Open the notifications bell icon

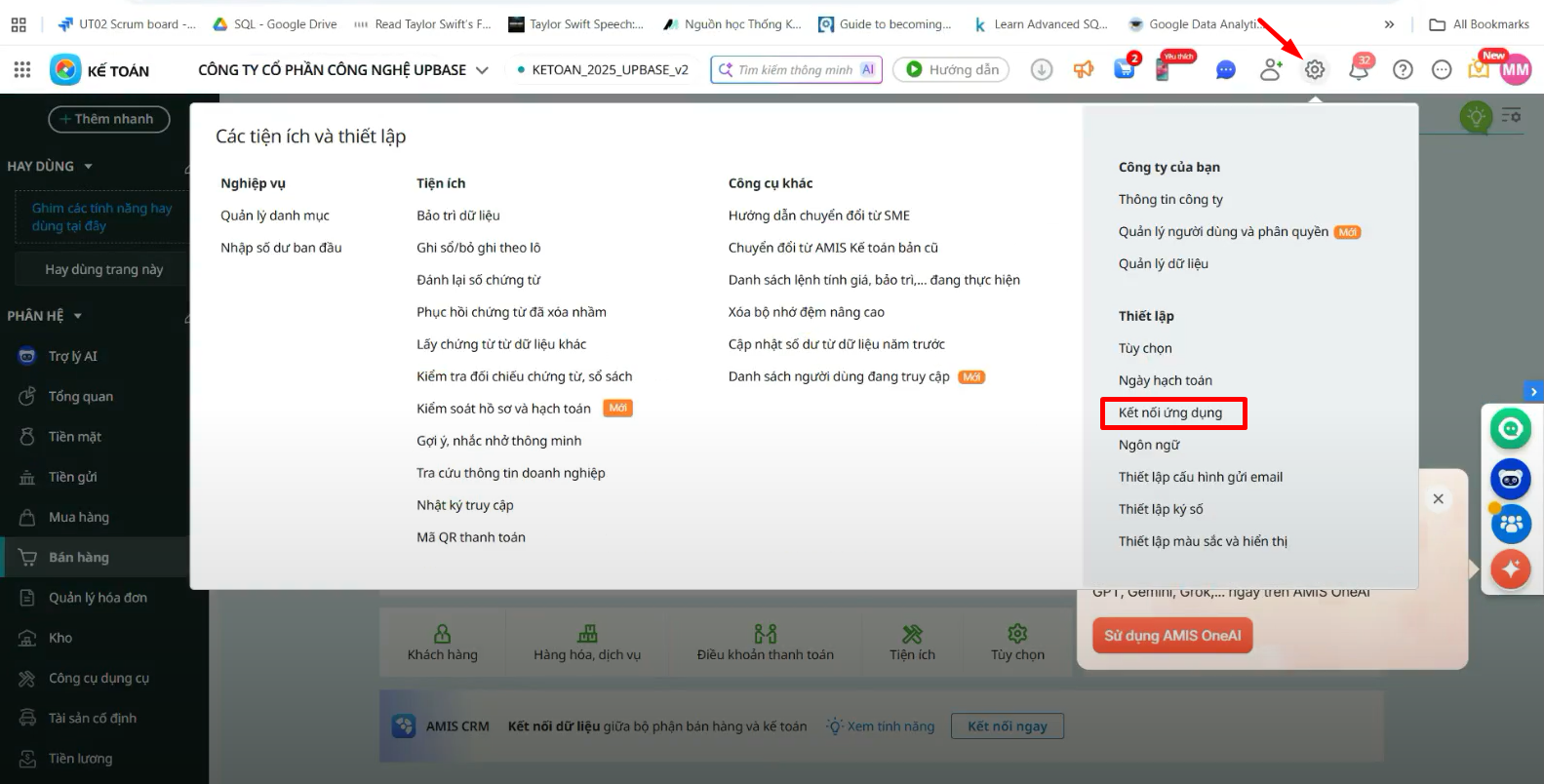point(1358,69)
